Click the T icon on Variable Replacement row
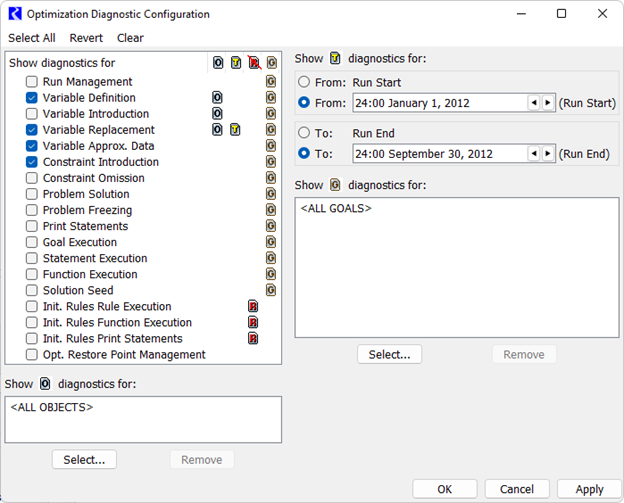The image size is (624, 503). tap(236, 130)
